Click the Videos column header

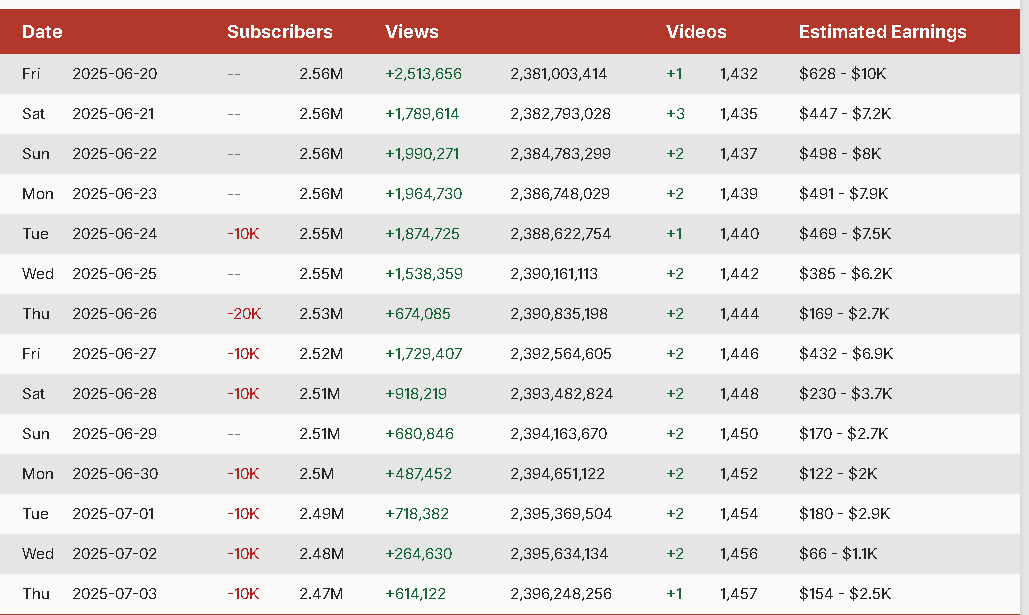pyautogui.click(x=696, y=32)
